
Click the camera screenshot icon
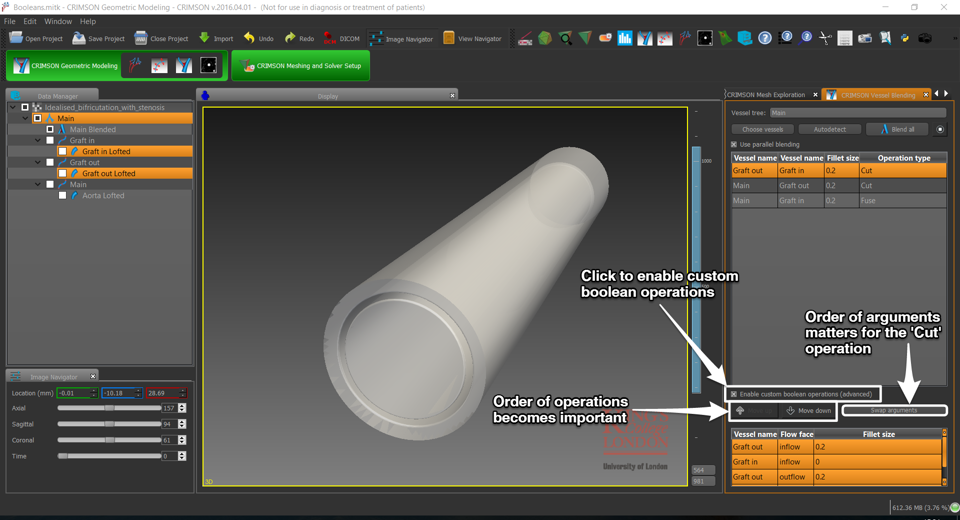(865, 38)
